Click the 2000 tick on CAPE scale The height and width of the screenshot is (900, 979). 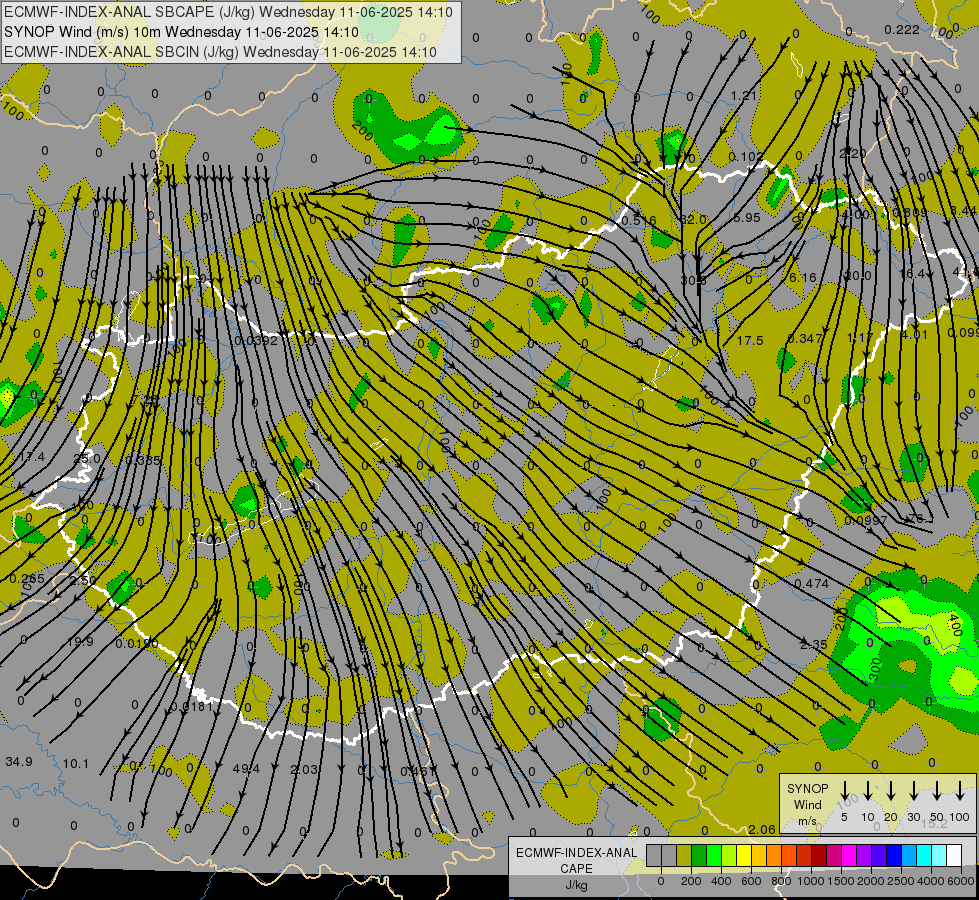click(x=870, y=881)
